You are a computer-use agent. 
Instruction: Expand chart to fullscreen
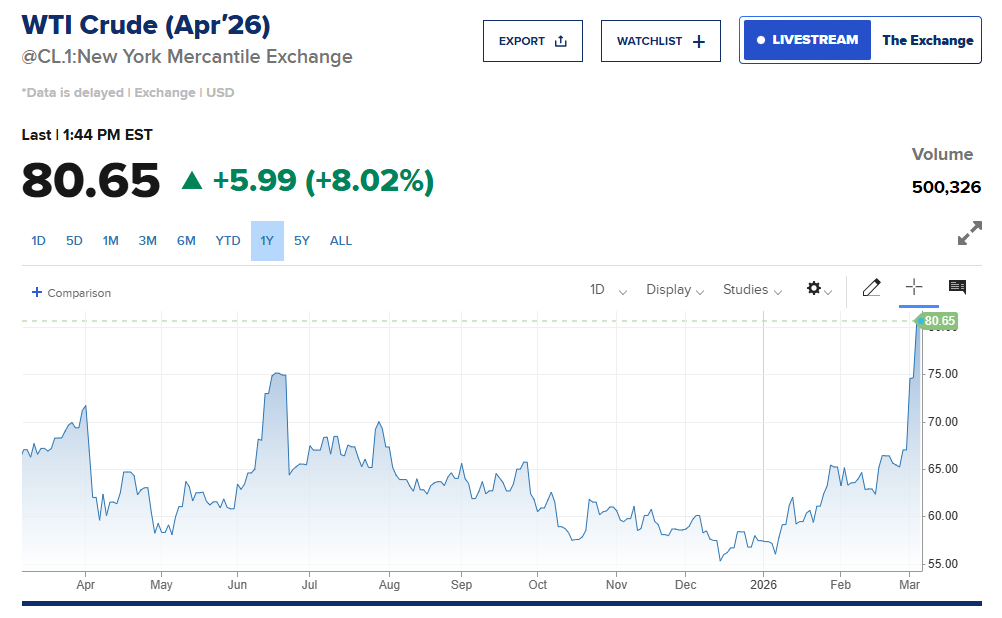(969, 234)
